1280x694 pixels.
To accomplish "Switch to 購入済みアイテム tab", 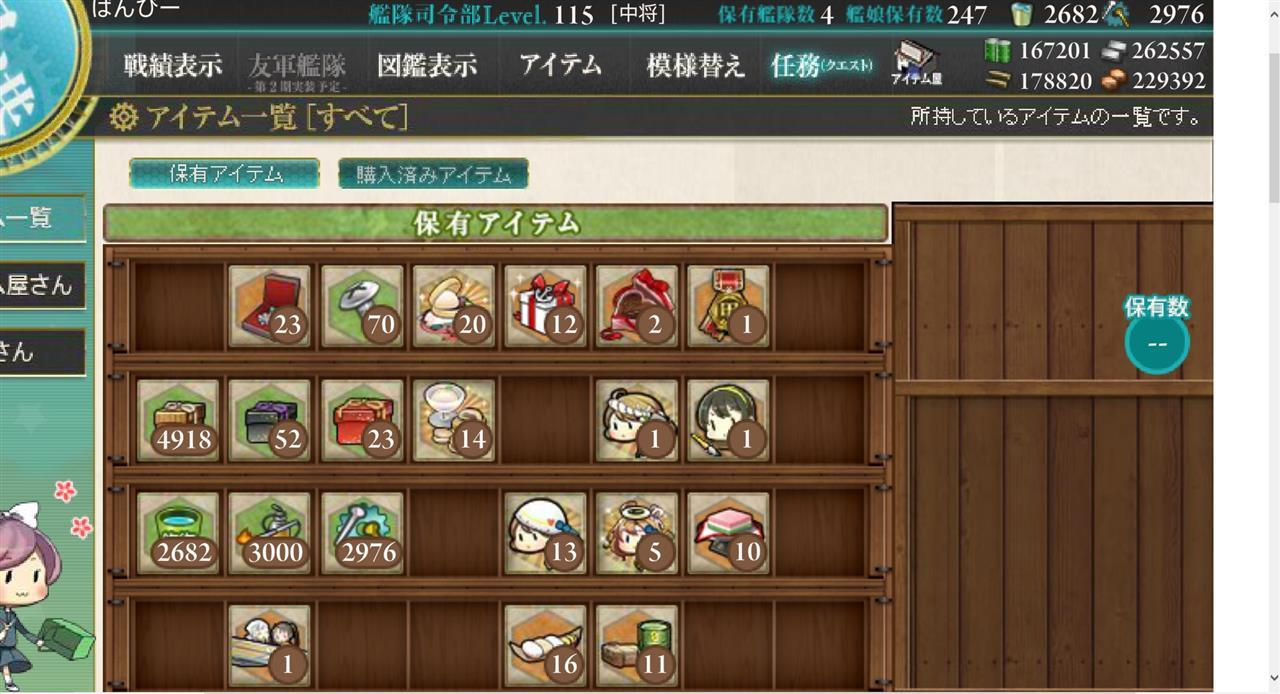I will click(434, 174).
